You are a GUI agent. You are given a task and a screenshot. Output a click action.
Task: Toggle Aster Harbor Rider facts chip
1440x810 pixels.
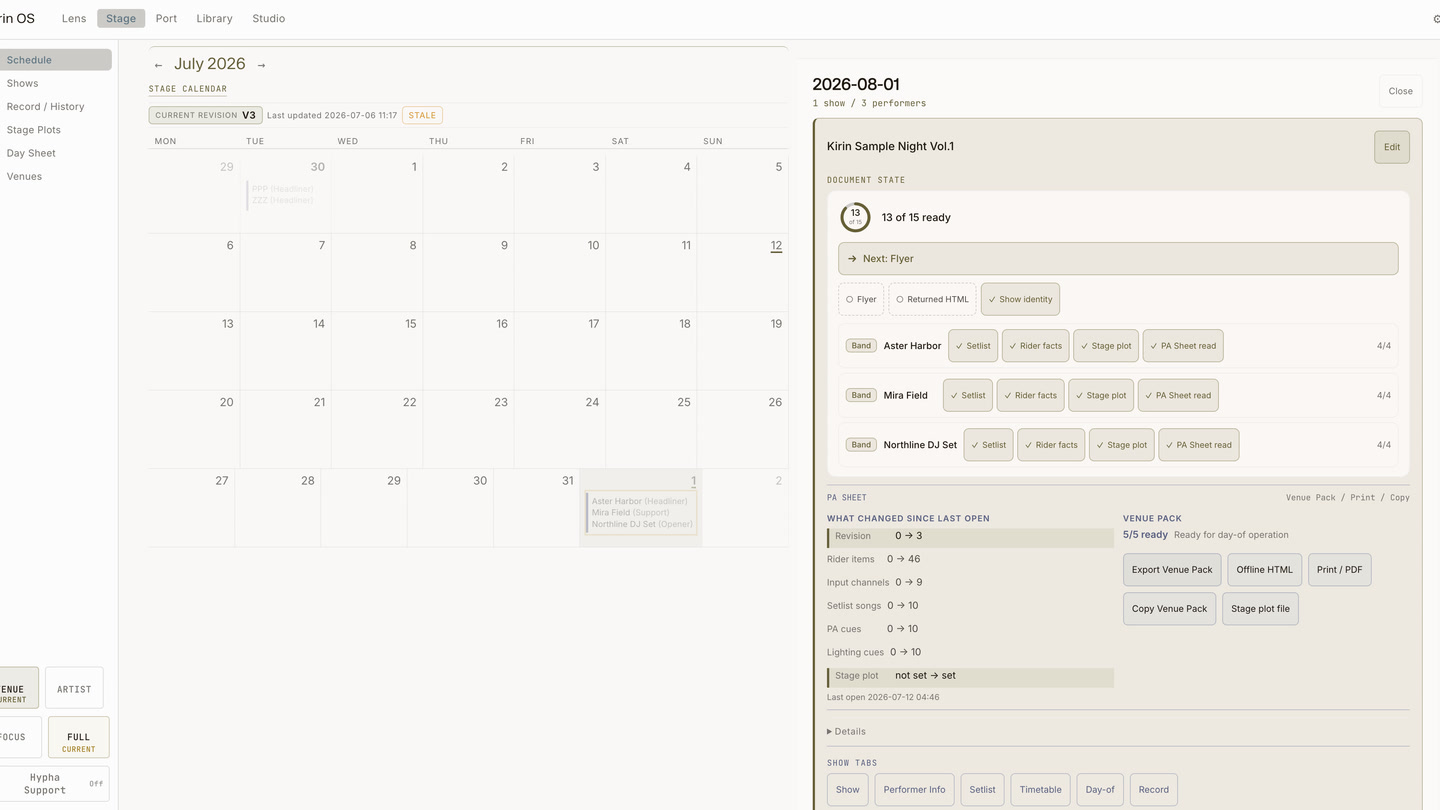pyautogui.click(x=1035, y=346)
